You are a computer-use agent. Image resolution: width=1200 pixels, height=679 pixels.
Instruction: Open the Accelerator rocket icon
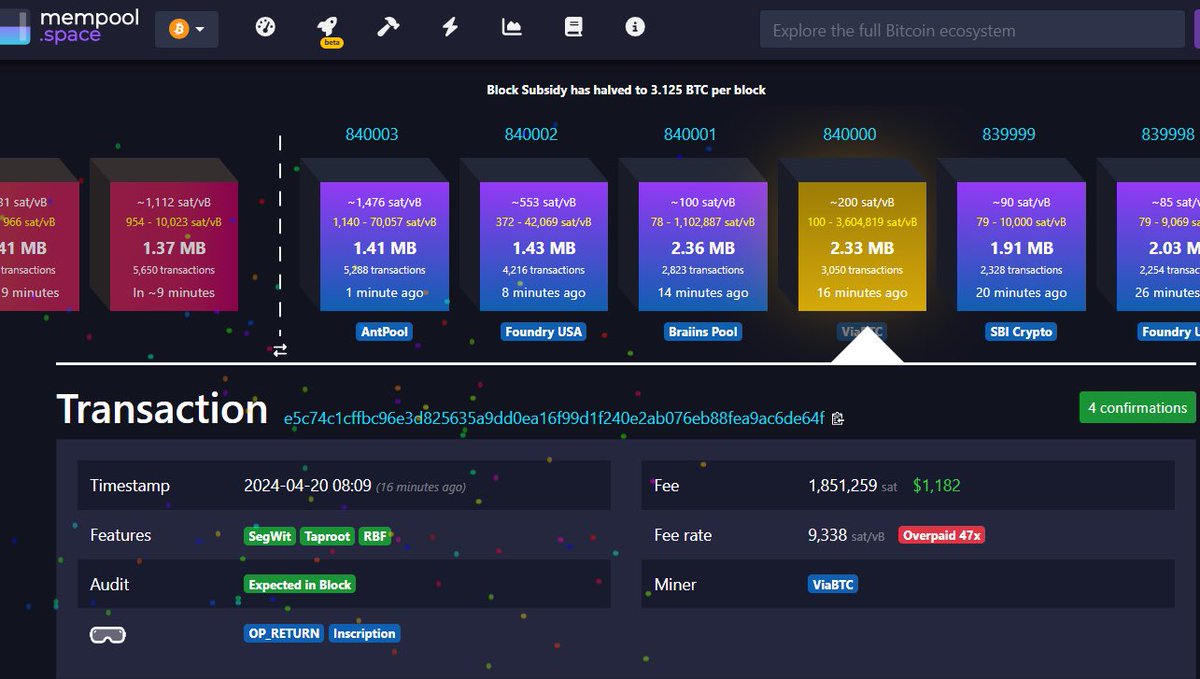[x=327, y=29]
